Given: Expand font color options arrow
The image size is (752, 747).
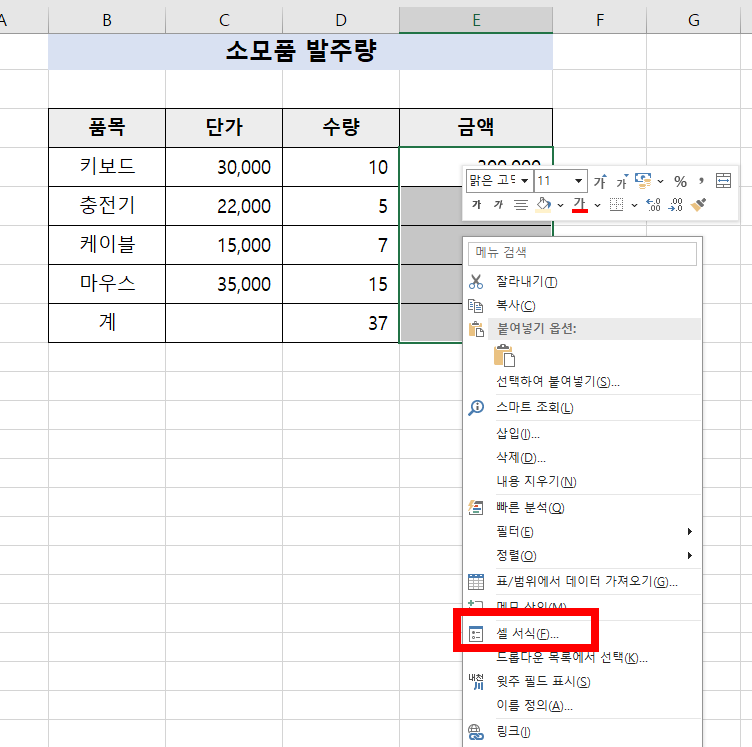Looking at the screenshot, I should 597,205.
